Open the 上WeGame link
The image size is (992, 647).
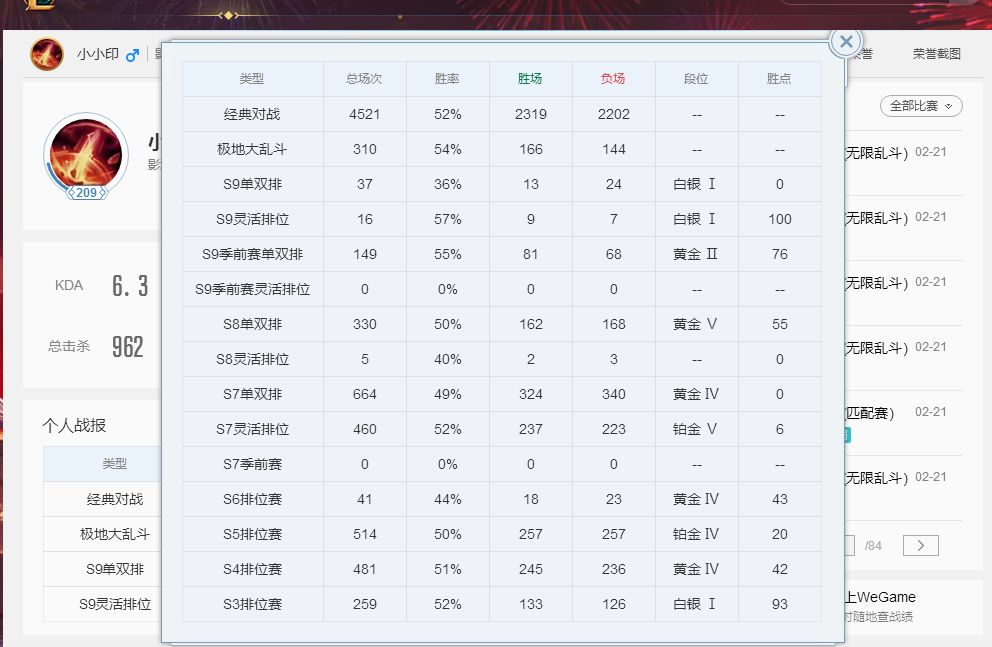point(880,597)
